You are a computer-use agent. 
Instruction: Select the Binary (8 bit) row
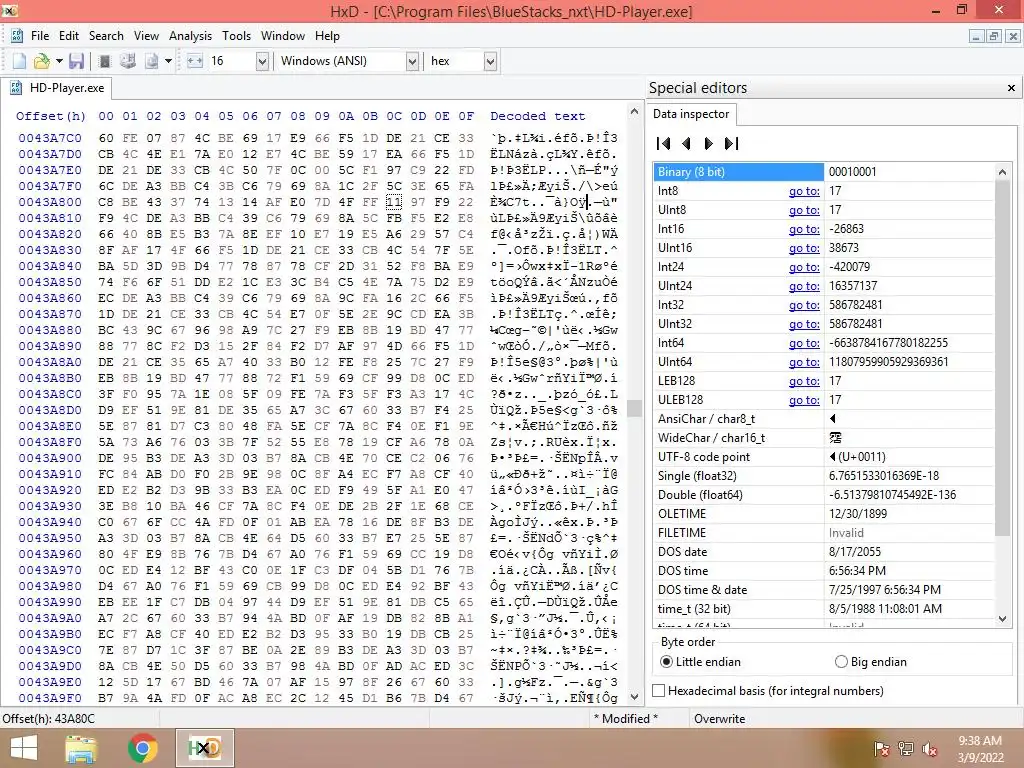824,172
